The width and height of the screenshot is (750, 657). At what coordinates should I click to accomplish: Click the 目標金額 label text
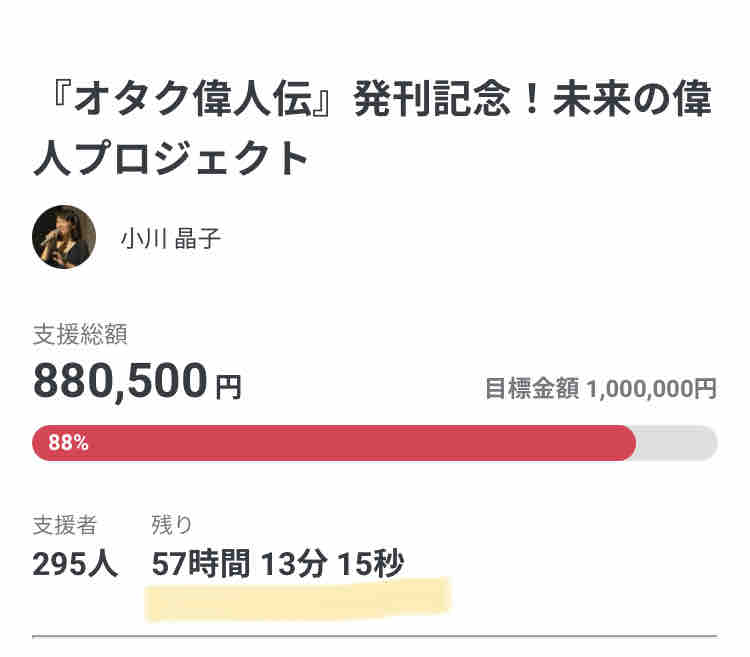point(532,388)
